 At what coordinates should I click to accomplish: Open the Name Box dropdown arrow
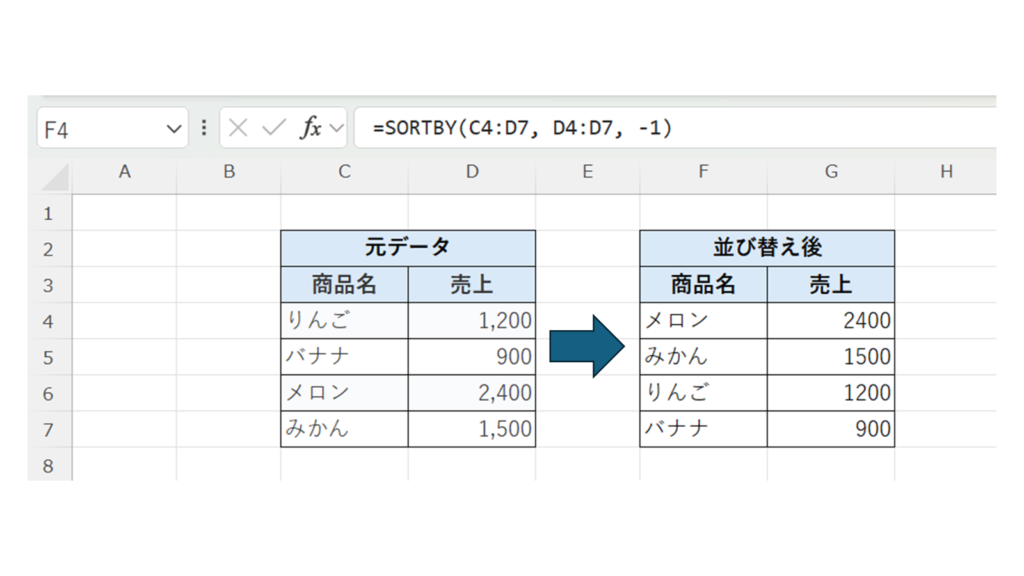(173, 129)
